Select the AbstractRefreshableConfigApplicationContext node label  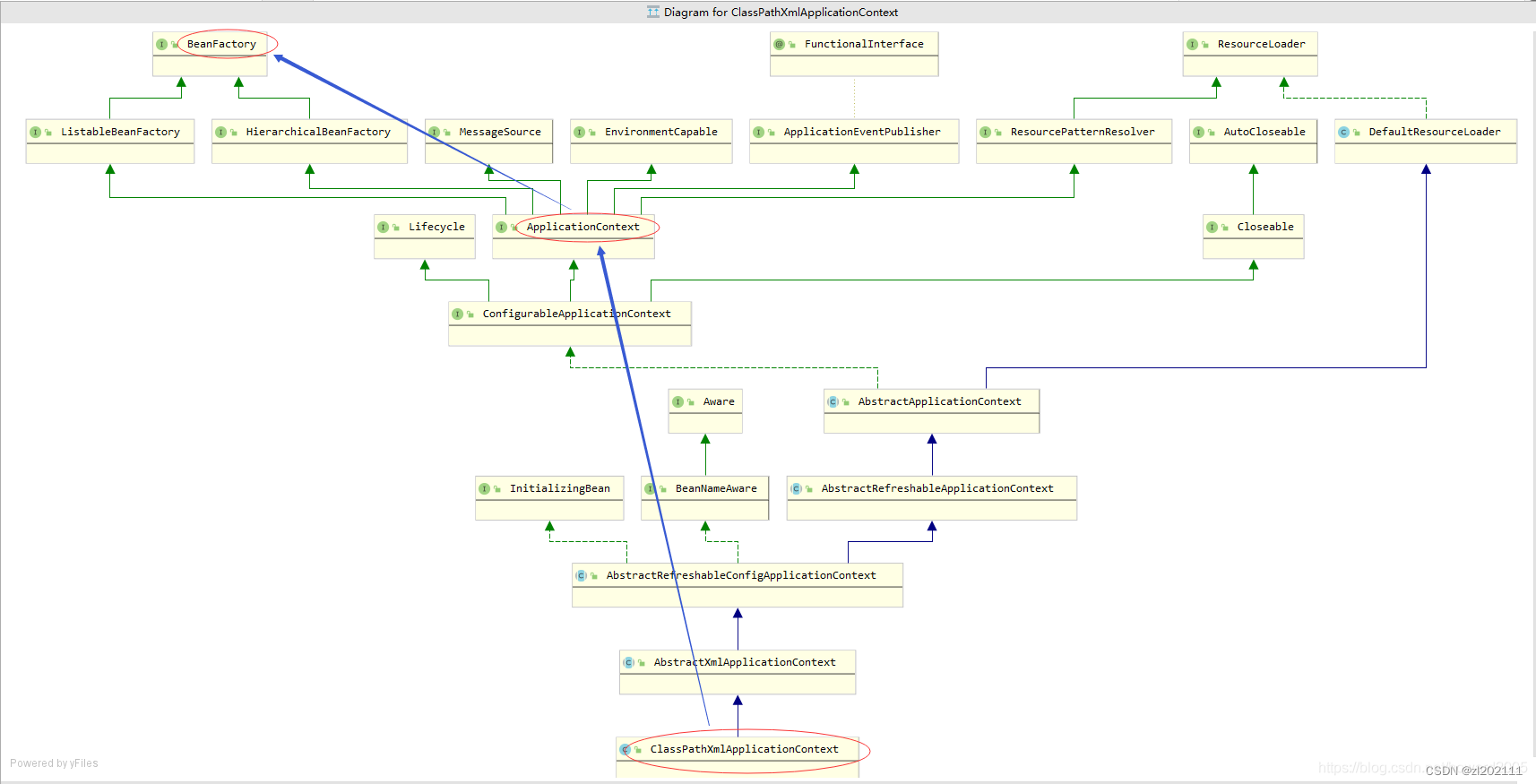coord(741,575)
